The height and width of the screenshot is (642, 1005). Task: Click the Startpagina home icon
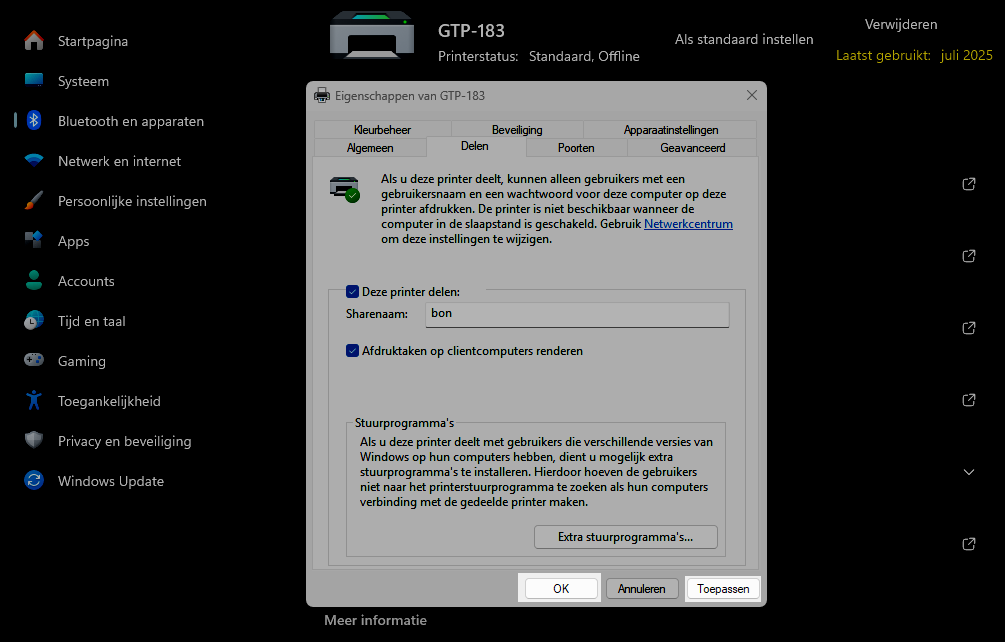pos(34,41)
